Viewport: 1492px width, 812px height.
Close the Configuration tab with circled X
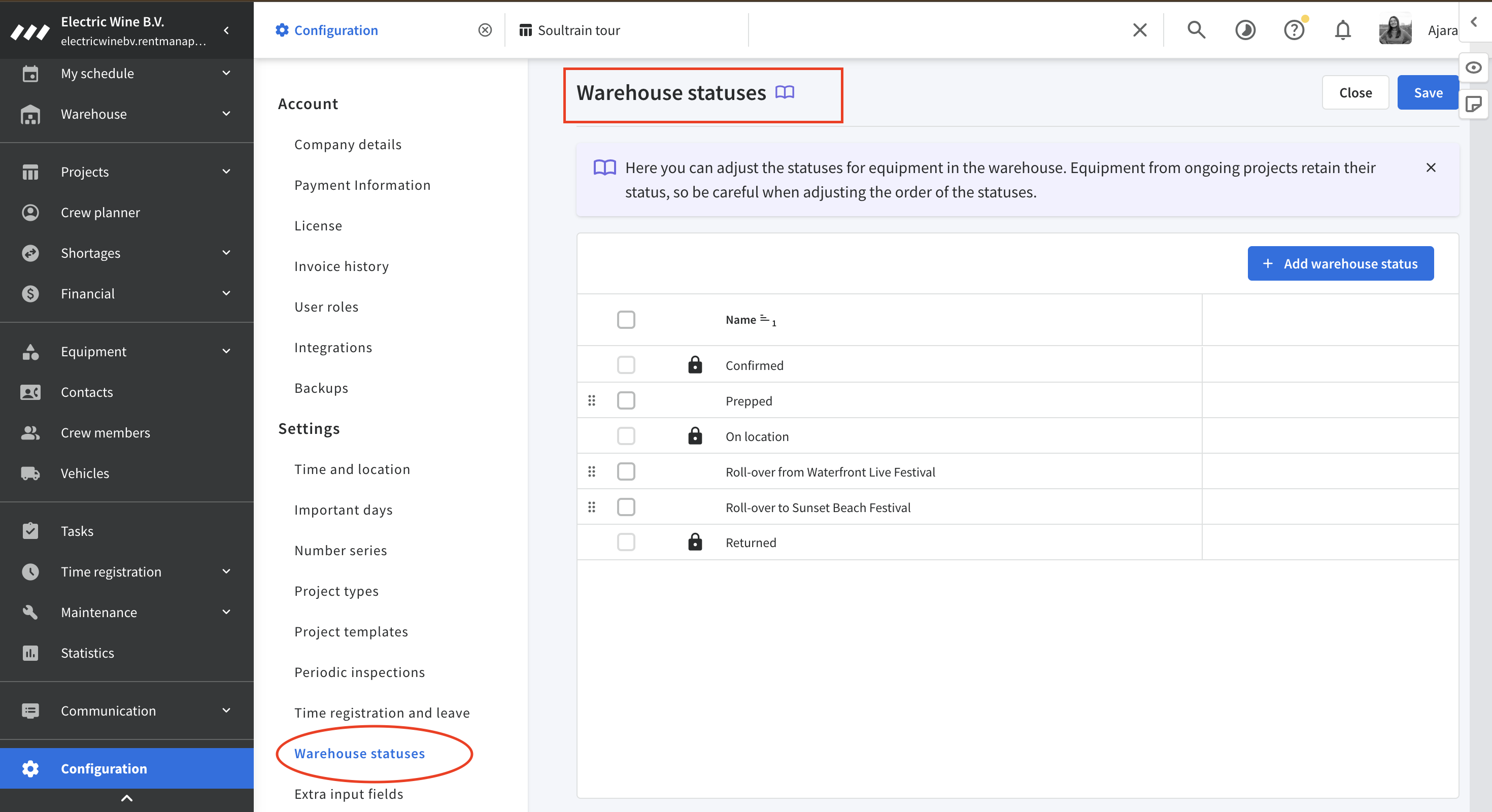click(x=485, y=30)
